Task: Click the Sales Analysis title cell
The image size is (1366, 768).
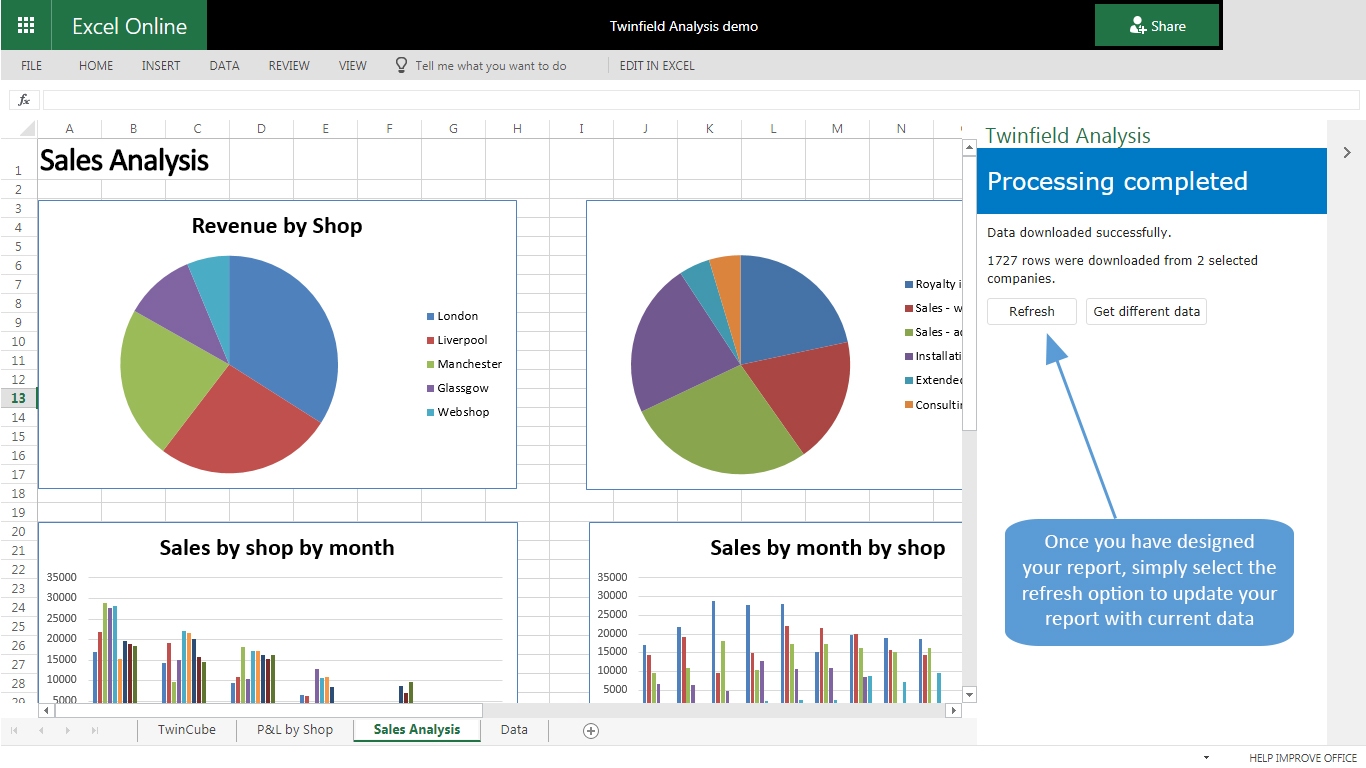Action: coord(124,160)
